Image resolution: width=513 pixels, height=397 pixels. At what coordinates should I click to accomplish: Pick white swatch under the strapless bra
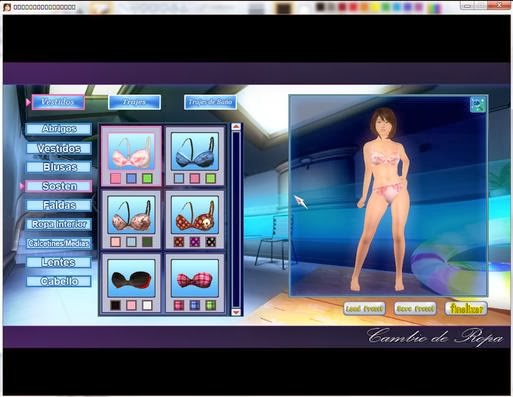pos(147,305)
